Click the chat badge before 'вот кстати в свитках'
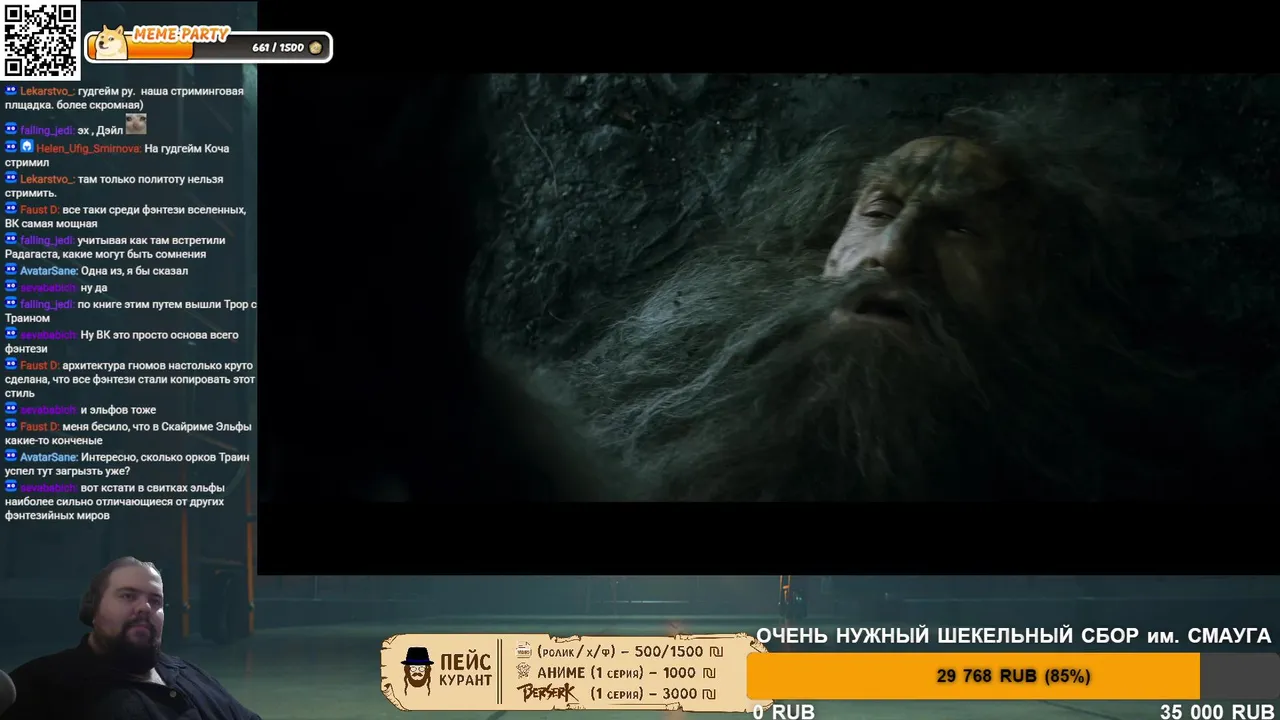 (11, 487)
